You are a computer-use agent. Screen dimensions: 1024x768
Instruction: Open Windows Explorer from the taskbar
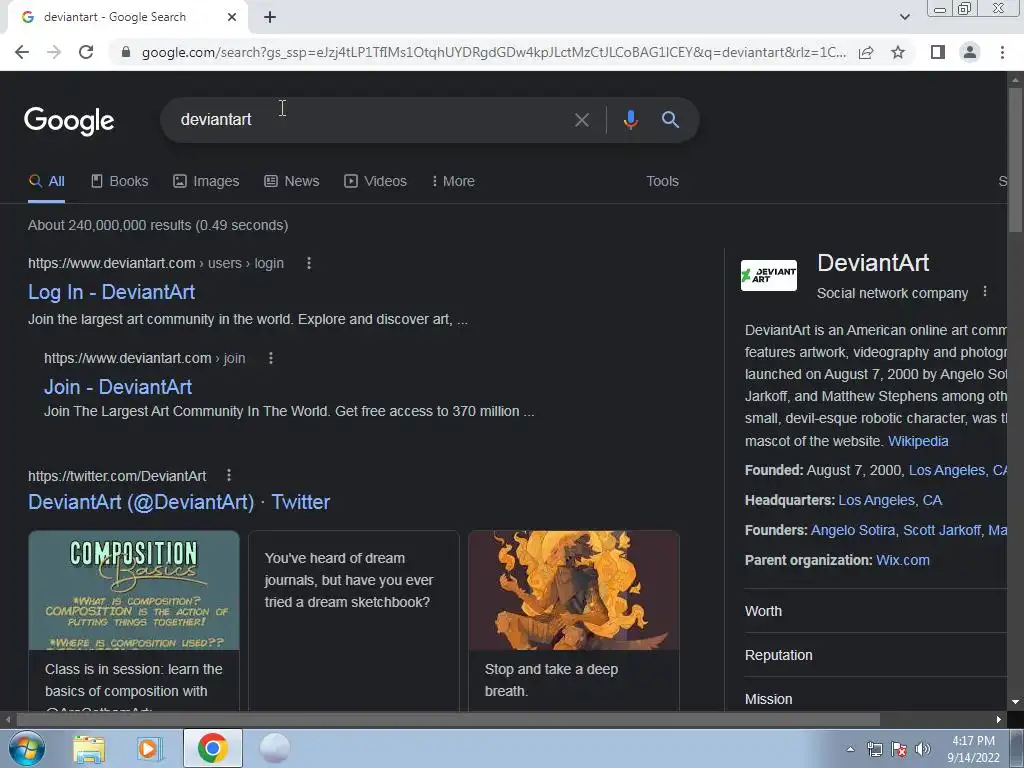89,749
